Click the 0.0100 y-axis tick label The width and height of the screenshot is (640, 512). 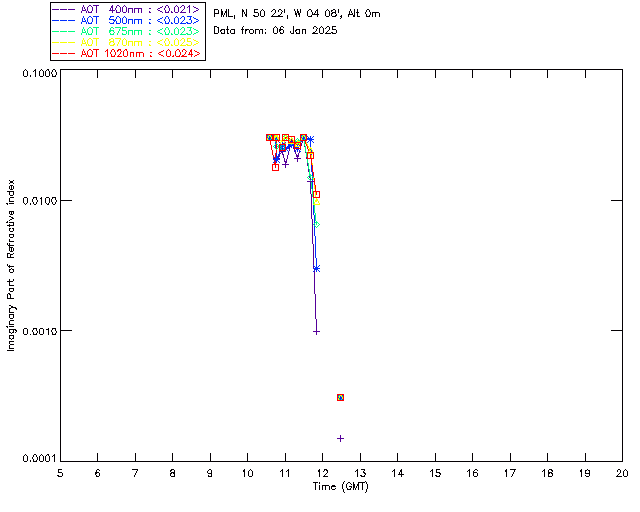point(39,201)
